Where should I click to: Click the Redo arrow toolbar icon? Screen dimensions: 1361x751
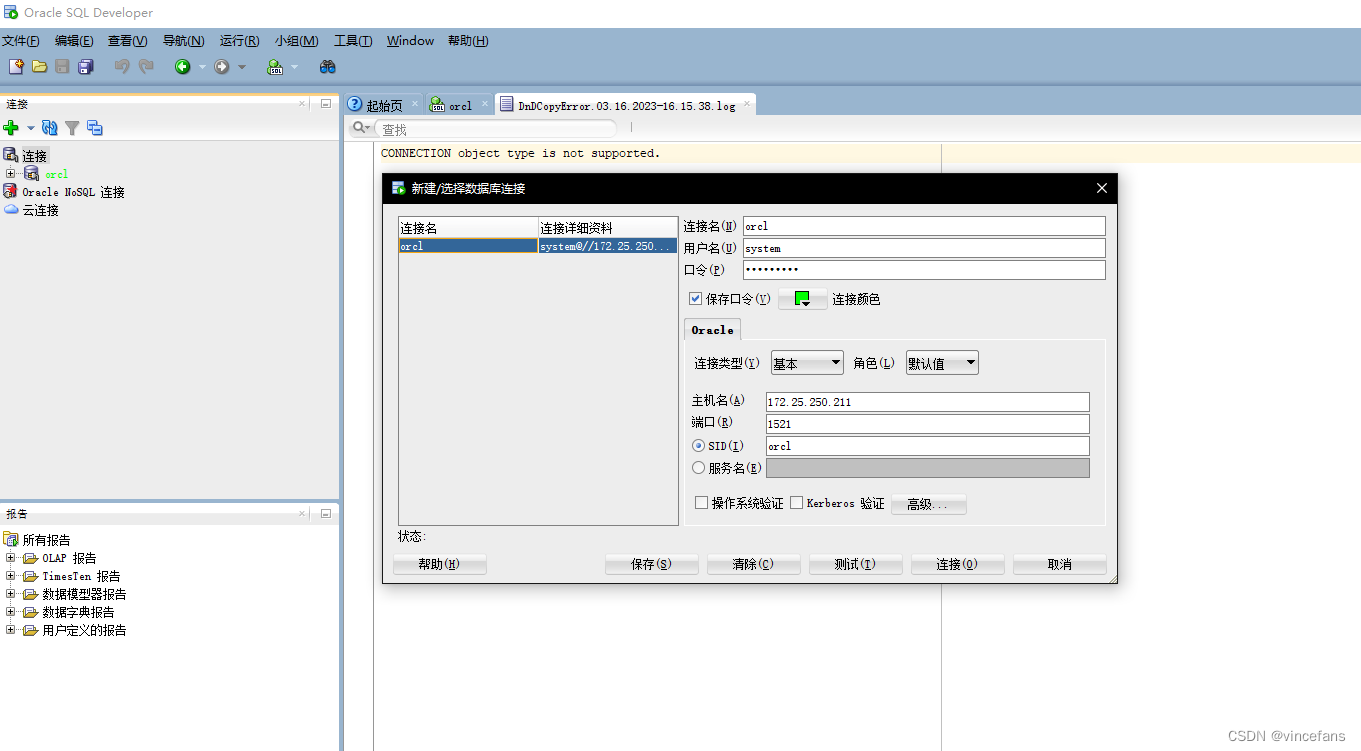tap(146, 66)
